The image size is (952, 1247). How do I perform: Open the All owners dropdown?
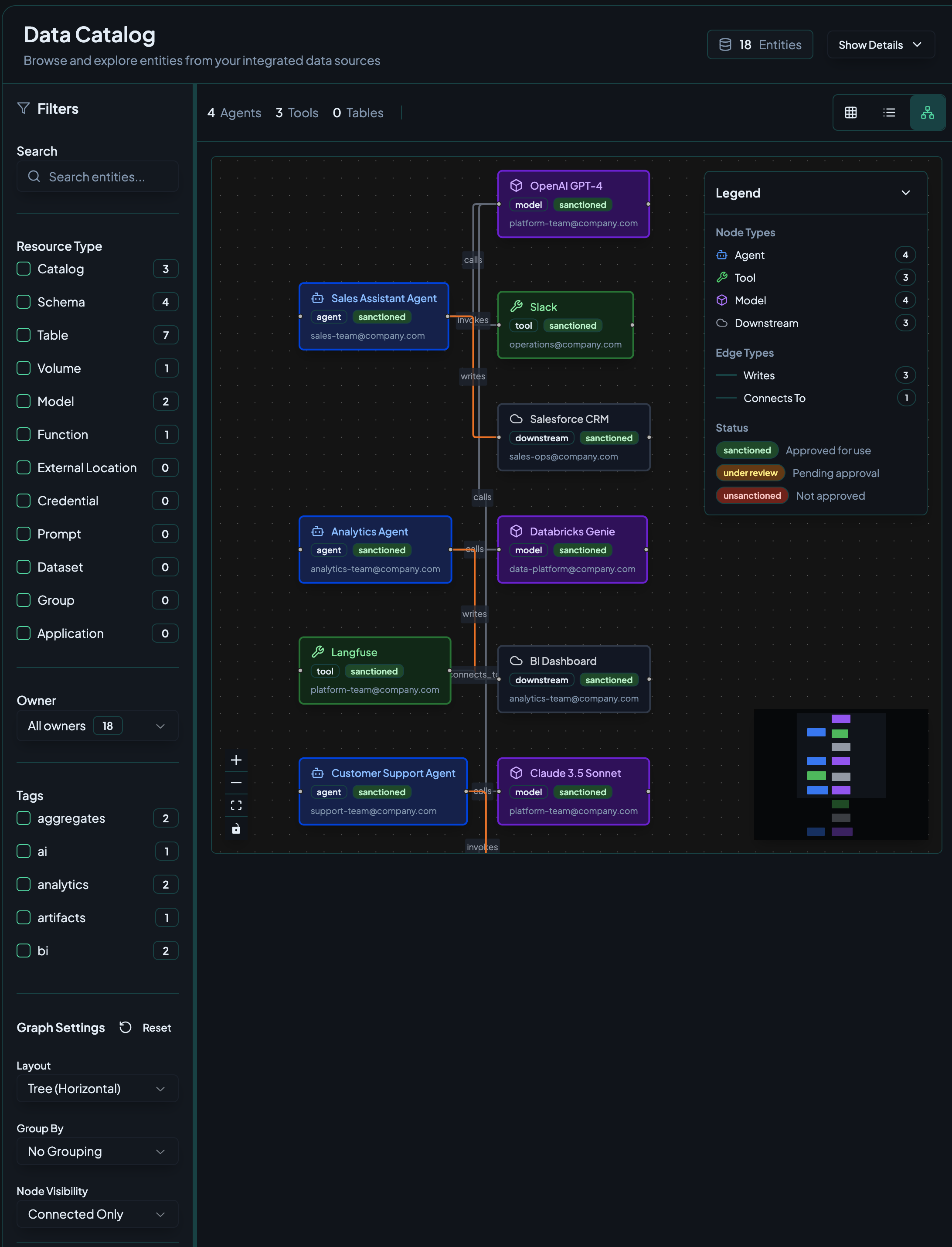(98, 726)
